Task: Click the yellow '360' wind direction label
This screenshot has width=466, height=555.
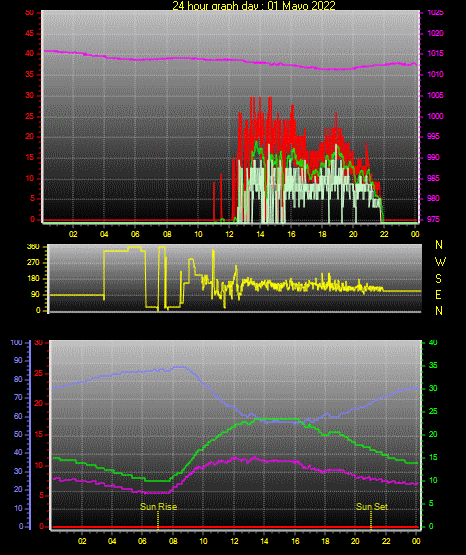Action: [x=33, y=247]
